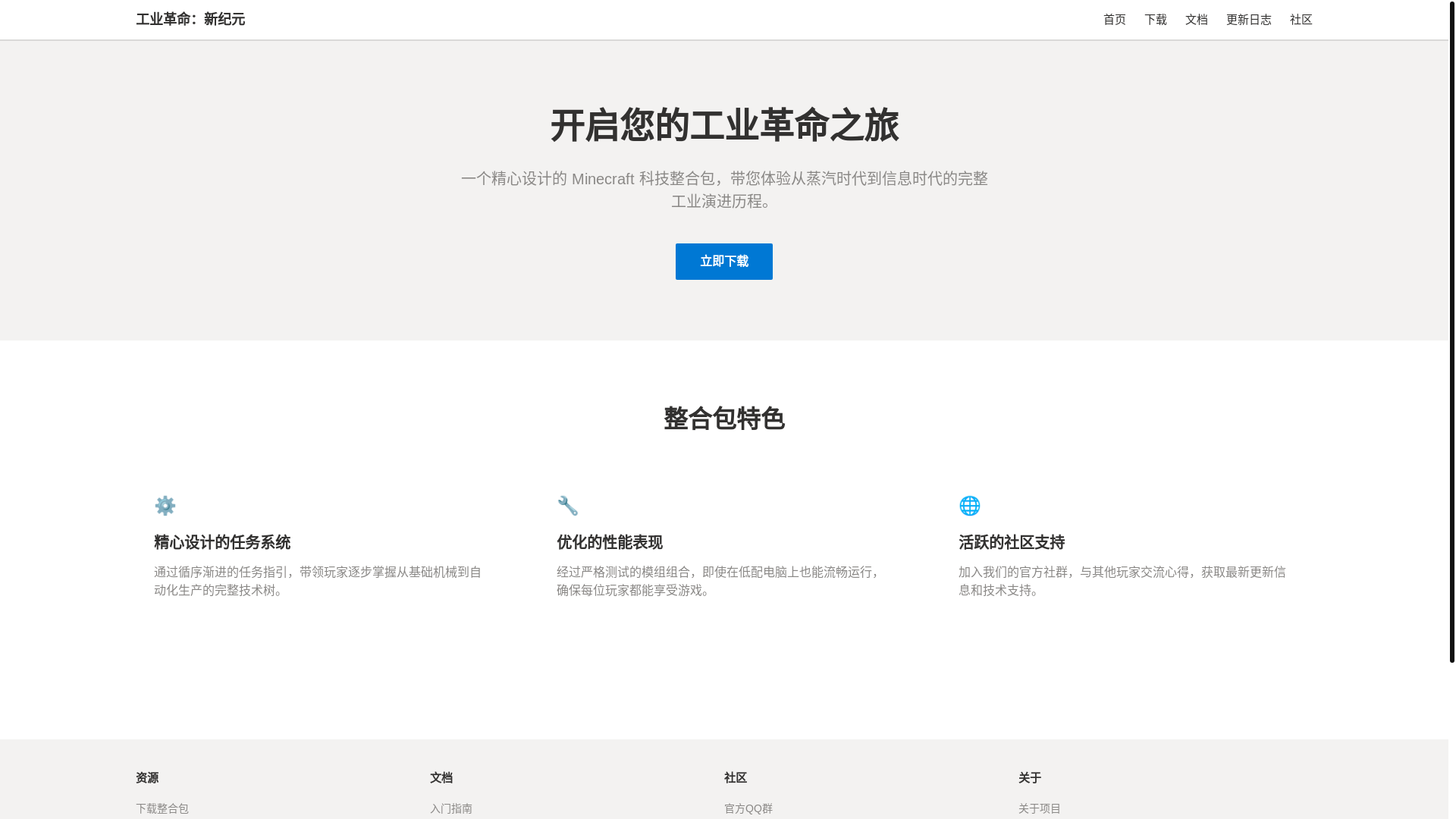Go to 文档 in top navigation
Screen dimensions: 1456x819
[1196, 20]
